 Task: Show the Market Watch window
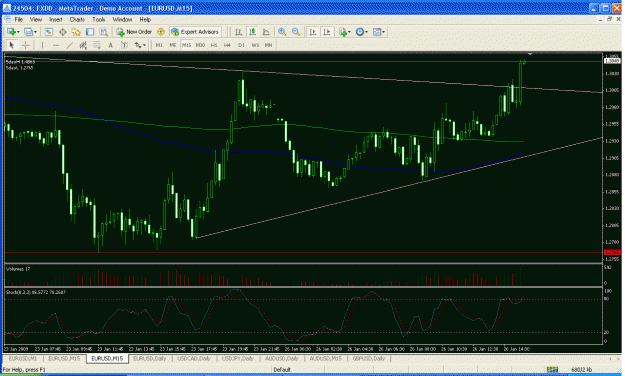49,32
